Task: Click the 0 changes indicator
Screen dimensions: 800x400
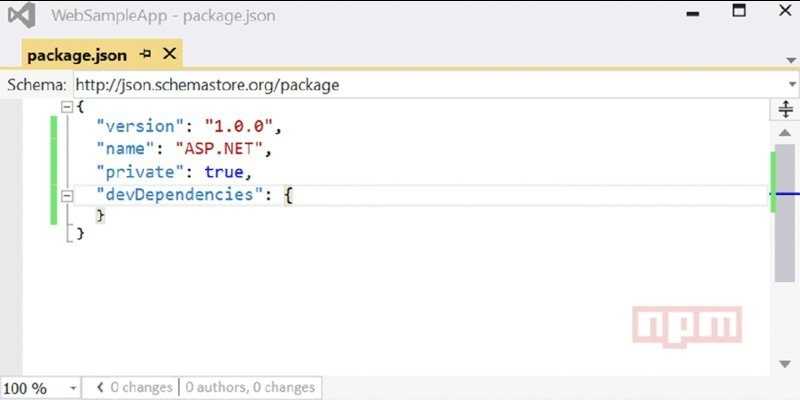Action: (x=134, y=388)
